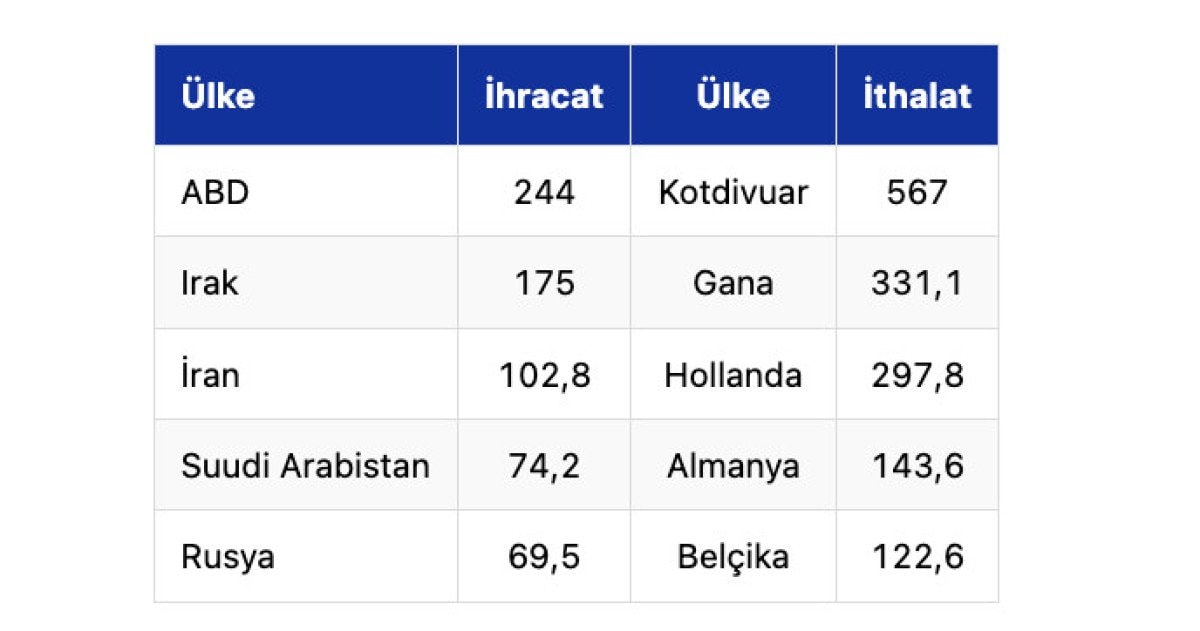Screen dimensions: 1200x631
Task: Click the Rusya country cell
Action: point(227,557)
